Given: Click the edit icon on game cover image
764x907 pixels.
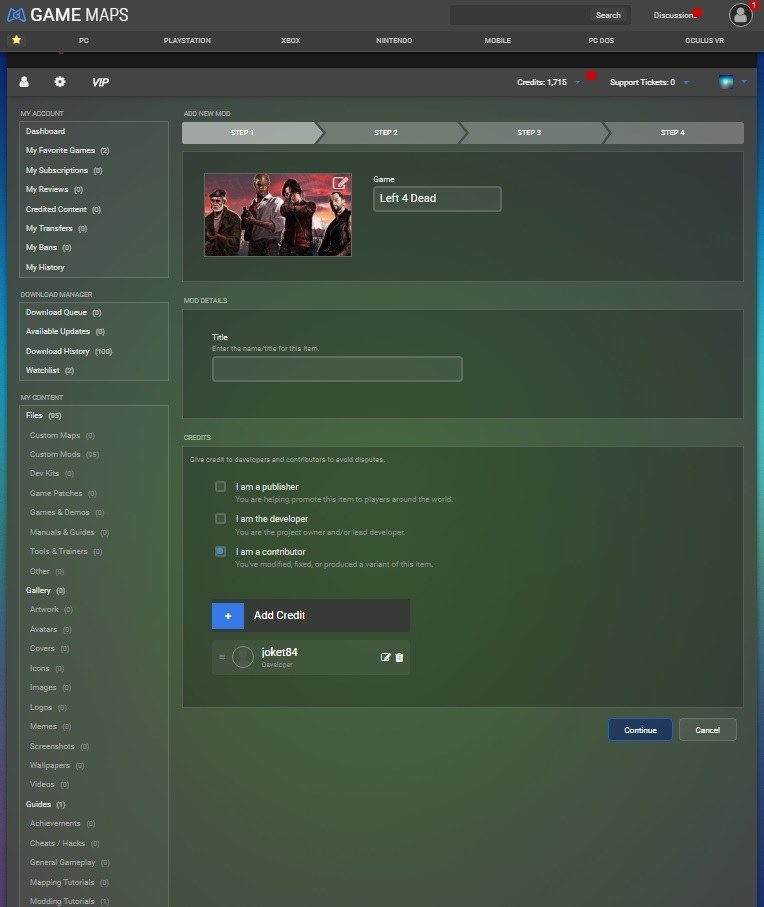Looking at the screenshot, I should click(340, 183).
